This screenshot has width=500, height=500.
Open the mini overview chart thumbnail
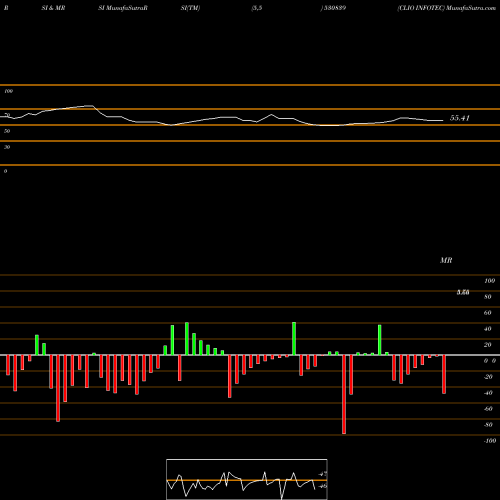[247, 479]
